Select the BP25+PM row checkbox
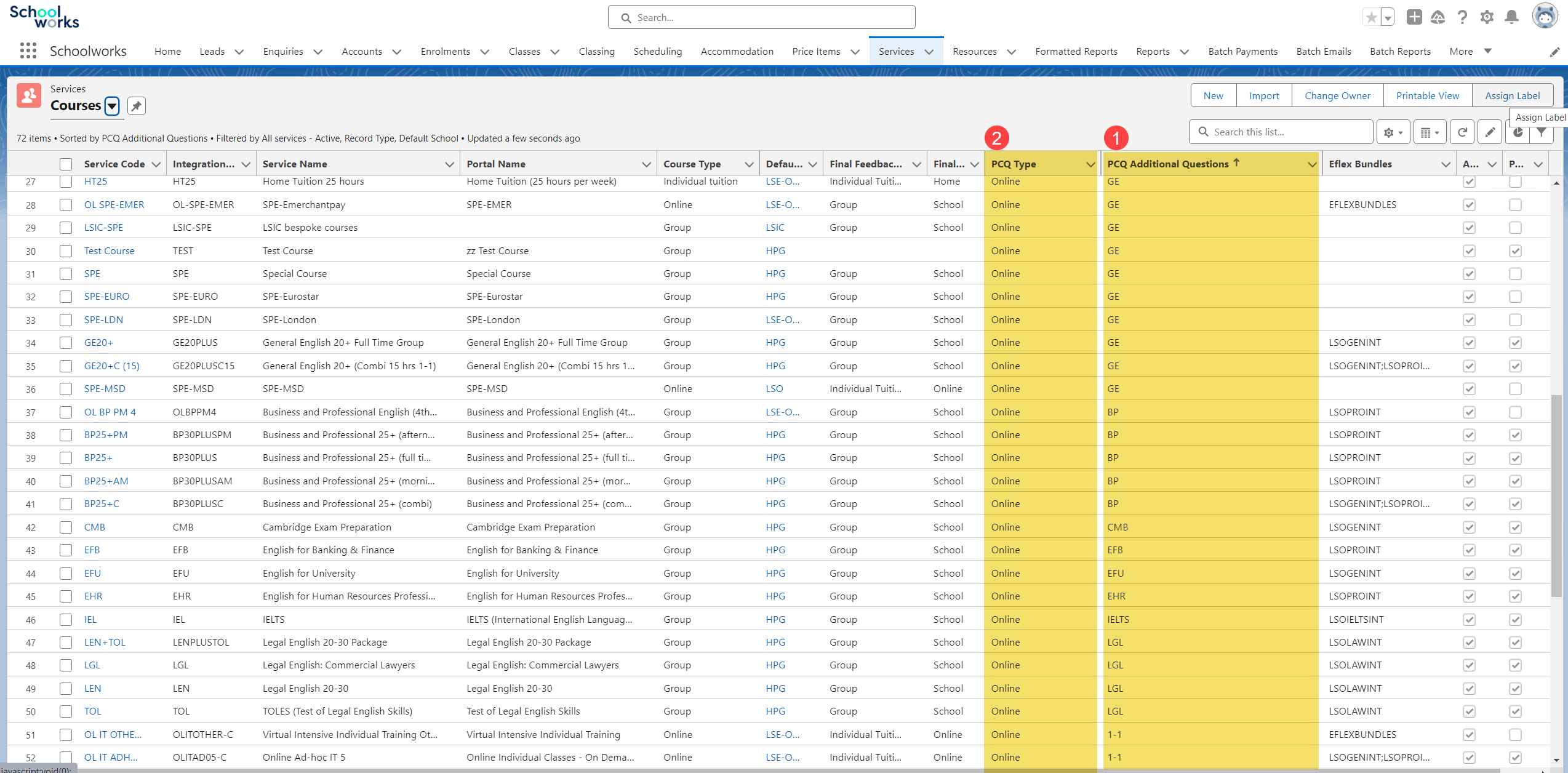 click(x=66, y=435)
